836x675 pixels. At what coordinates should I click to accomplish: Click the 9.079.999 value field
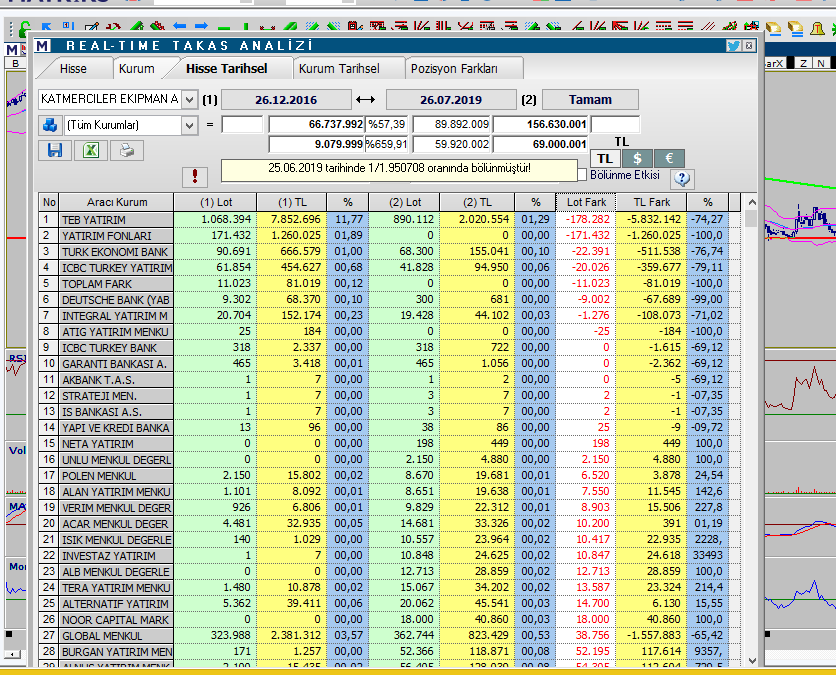point(317,144)
